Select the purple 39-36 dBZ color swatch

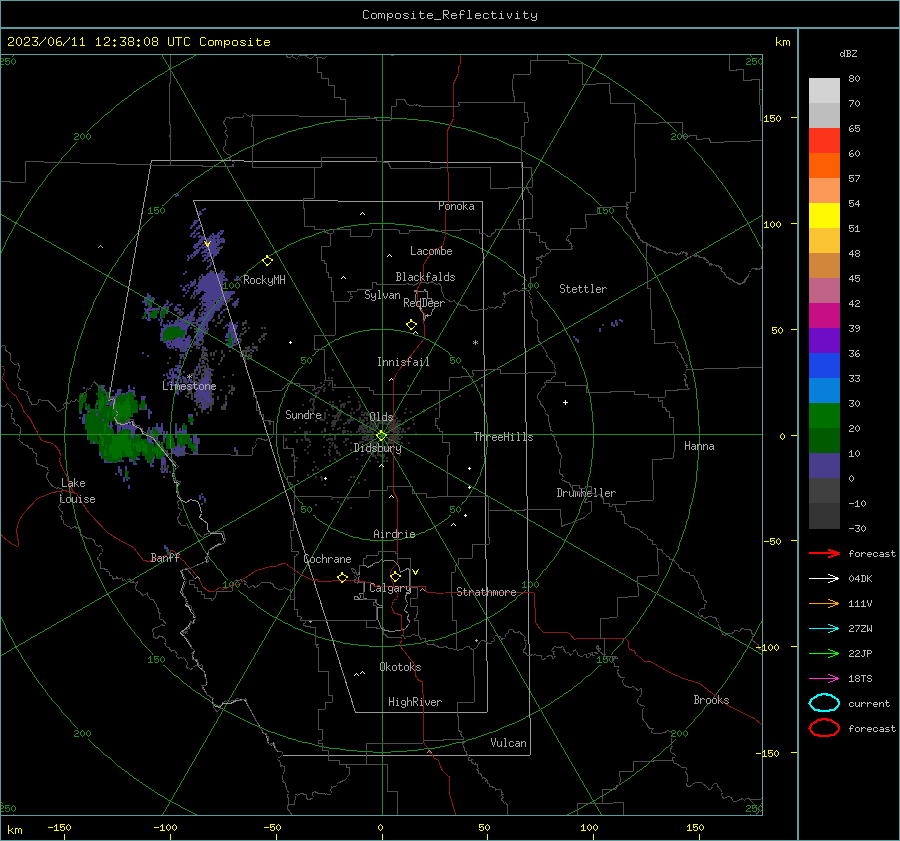point(824,340)
